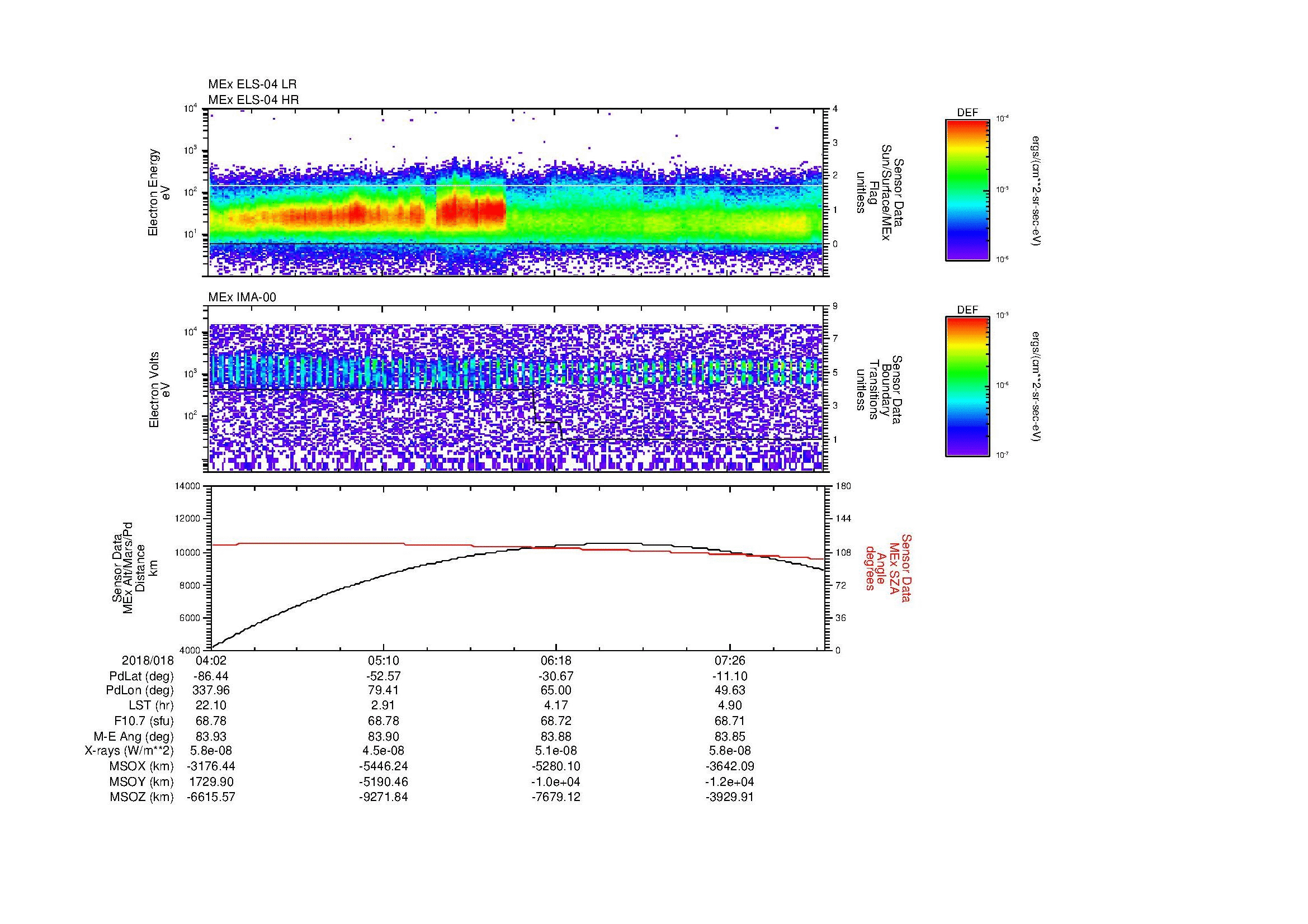
Task: Click the LST value 4.17
Action: click(556, 706)
